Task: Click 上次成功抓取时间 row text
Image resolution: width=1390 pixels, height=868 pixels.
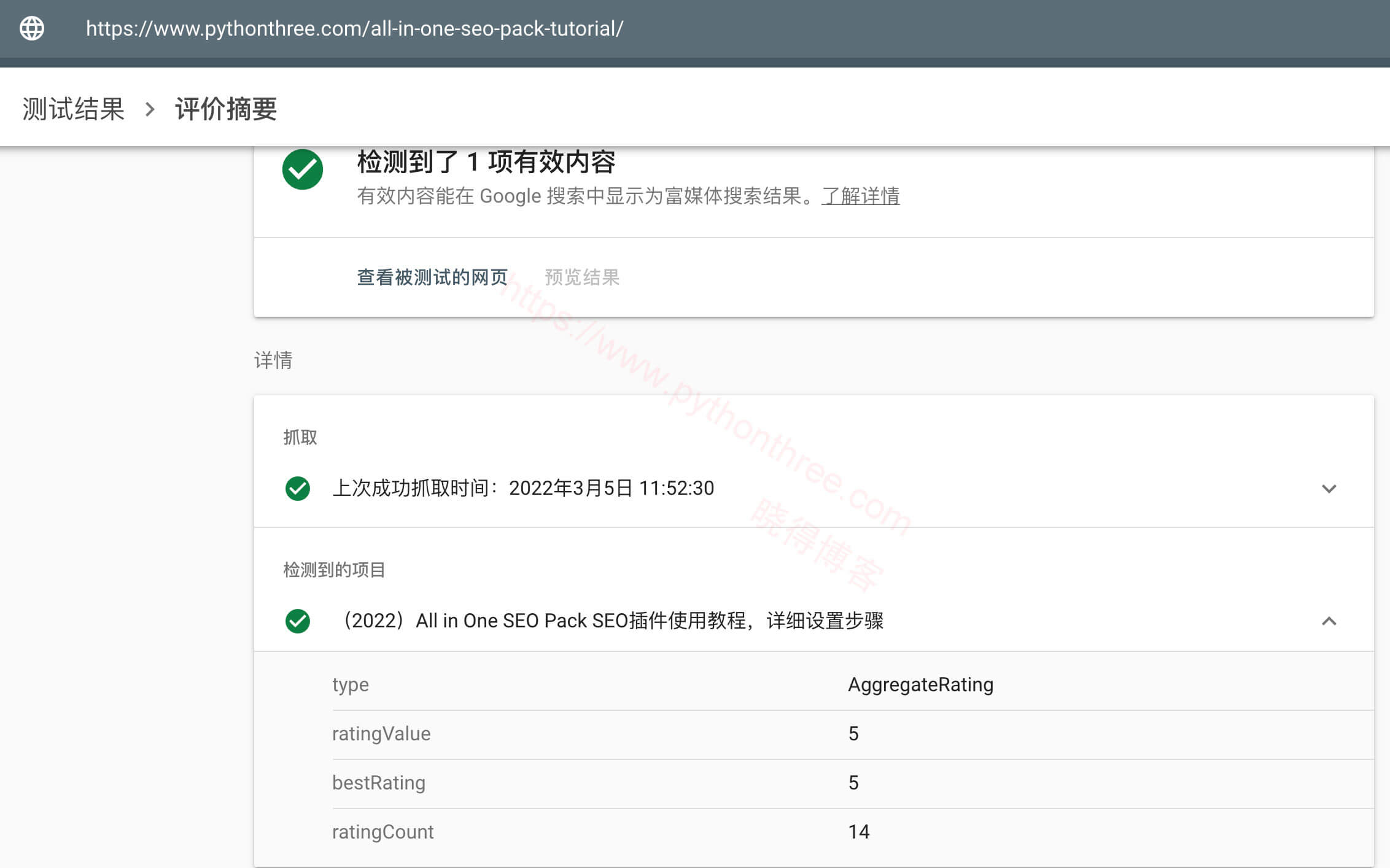Action: pos(523,489)
